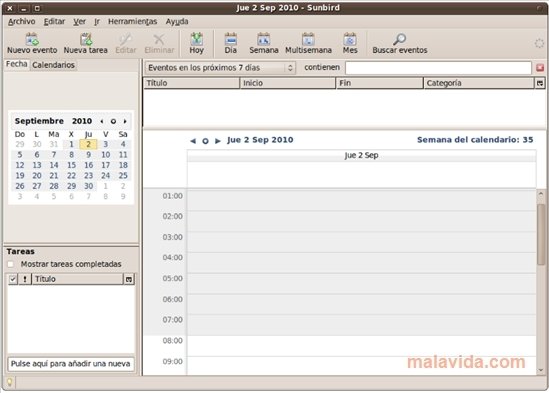The image size is (549, 393).
Task: Click the 05:00 time slot label
Action: coord(172,278)
